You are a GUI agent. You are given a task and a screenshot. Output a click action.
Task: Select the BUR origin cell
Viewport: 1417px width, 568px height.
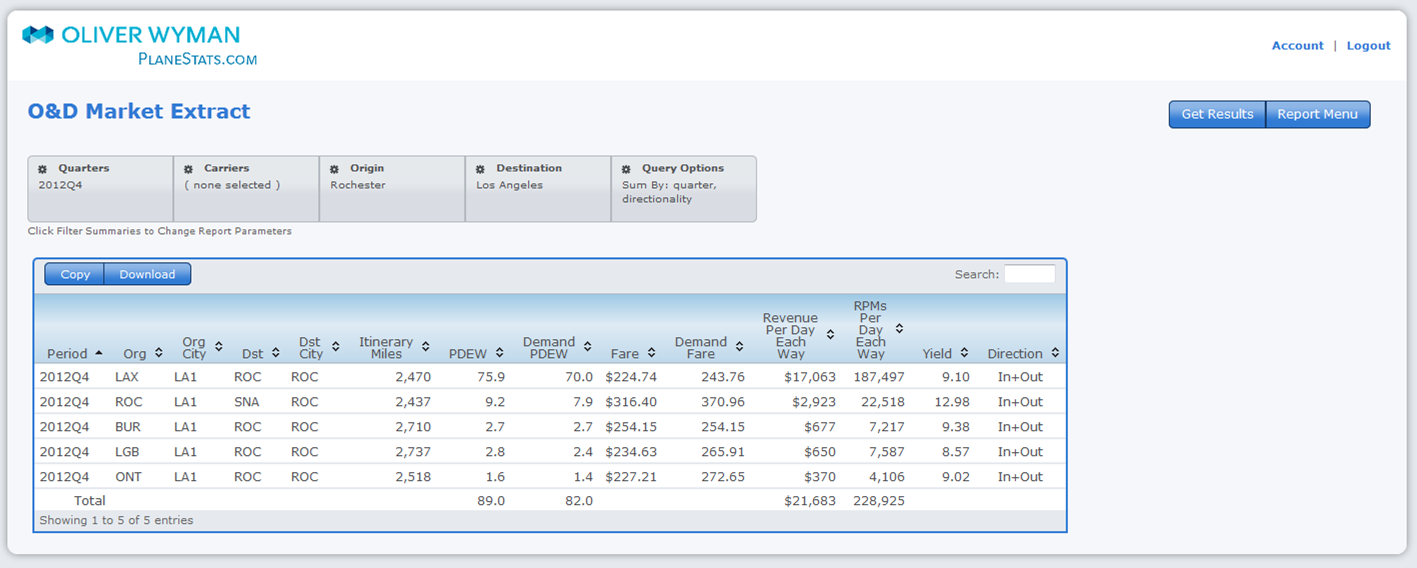click(128, 427)
